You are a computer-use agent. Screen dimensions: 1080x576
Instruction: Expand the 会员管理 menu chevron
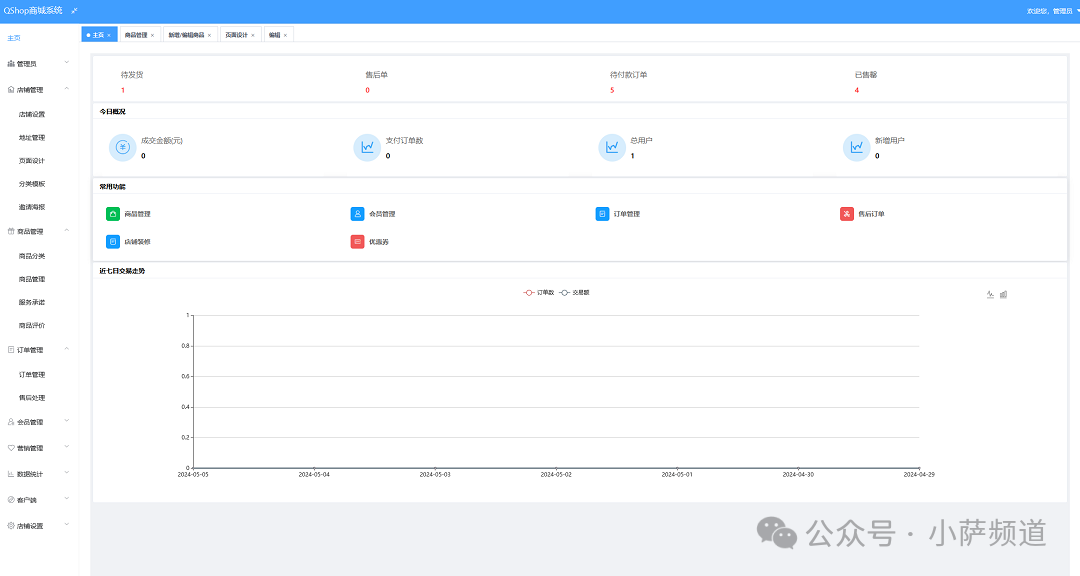point(67,421)
